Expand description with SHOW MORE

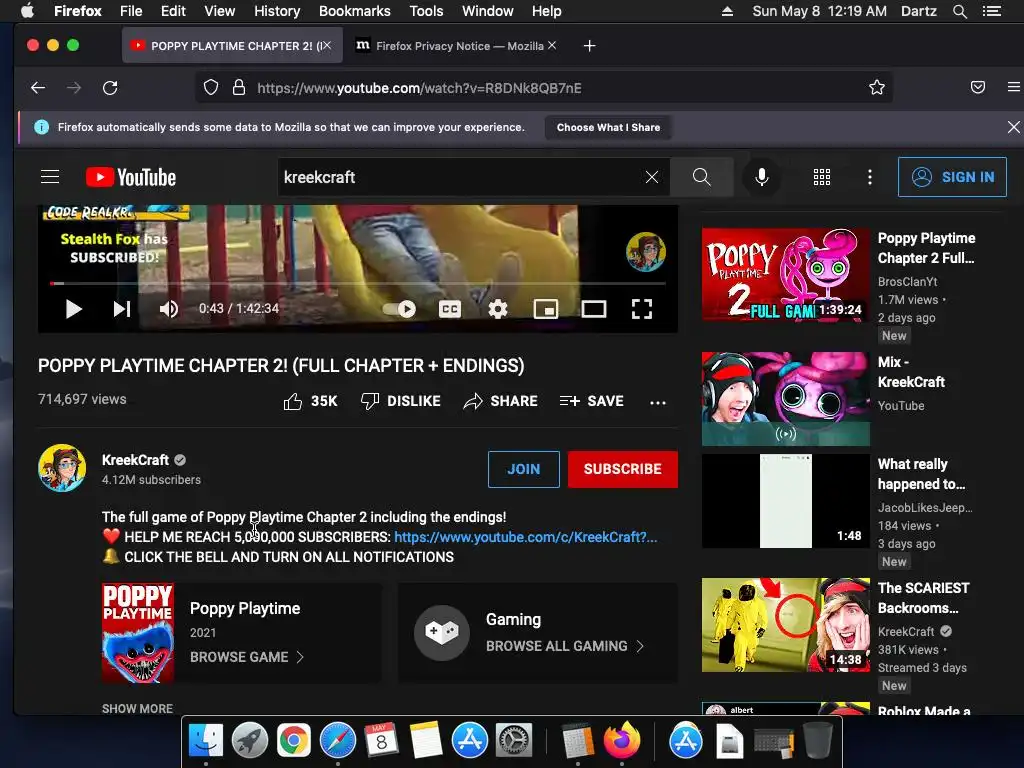pos(137,709)
